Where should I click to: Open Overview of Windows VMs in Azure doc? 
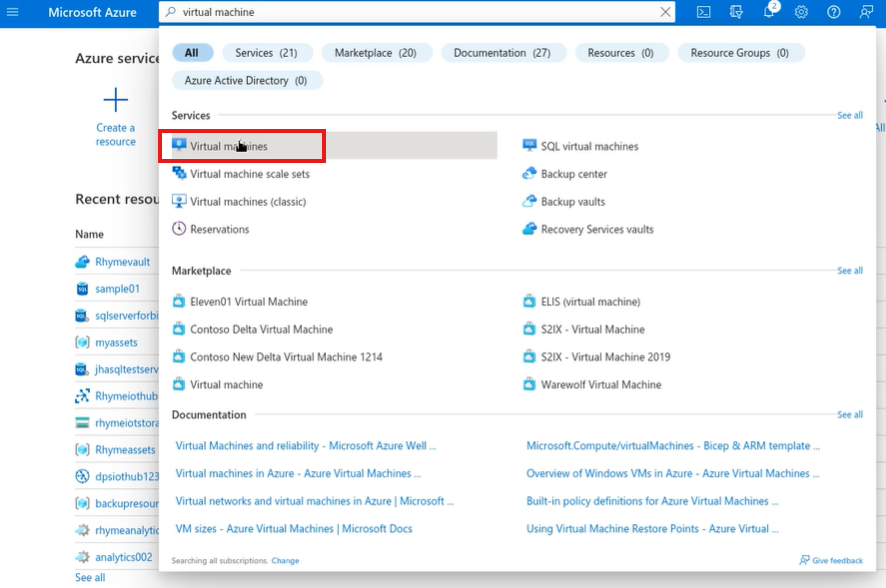(672, 473)
